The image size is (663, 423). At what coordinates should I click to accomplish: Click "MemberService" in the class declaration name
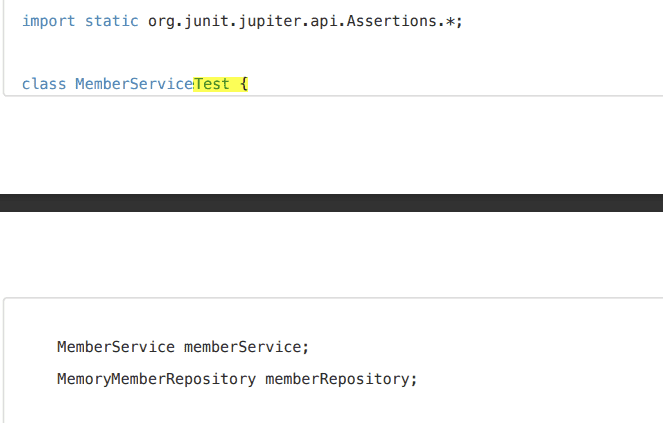click(x=133, y=84)
